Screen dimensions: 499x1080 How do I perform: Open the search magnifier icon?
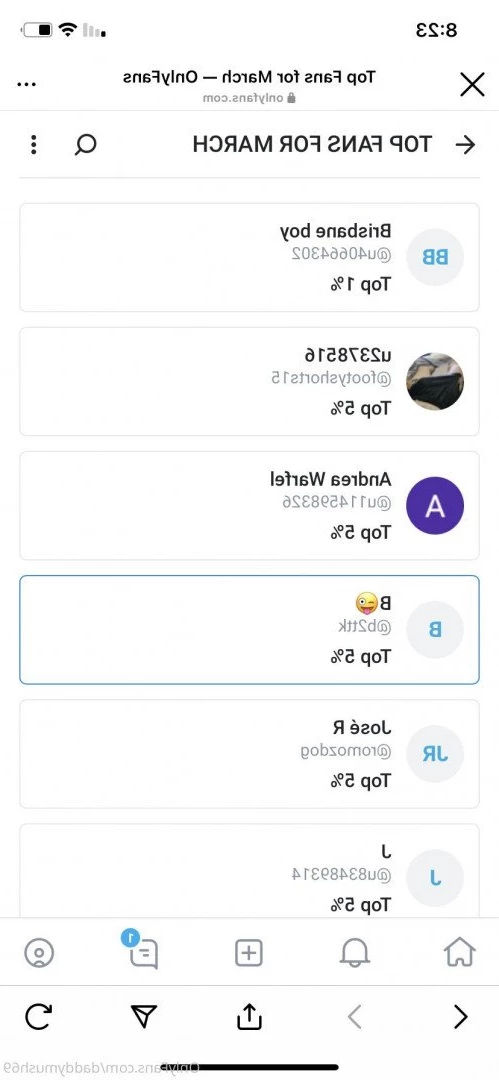[x=85, y=145]
